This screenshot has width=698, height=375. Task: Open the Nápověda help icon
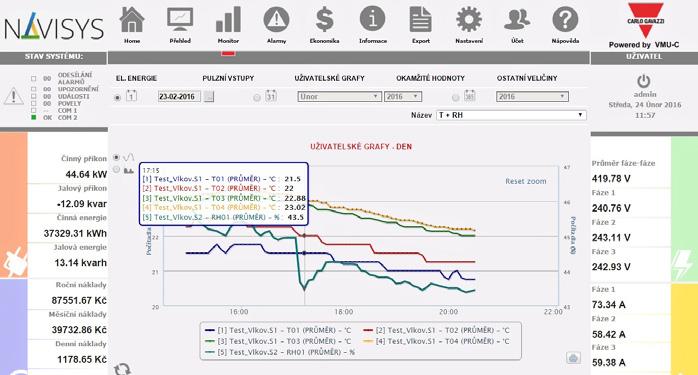point(565,20)
